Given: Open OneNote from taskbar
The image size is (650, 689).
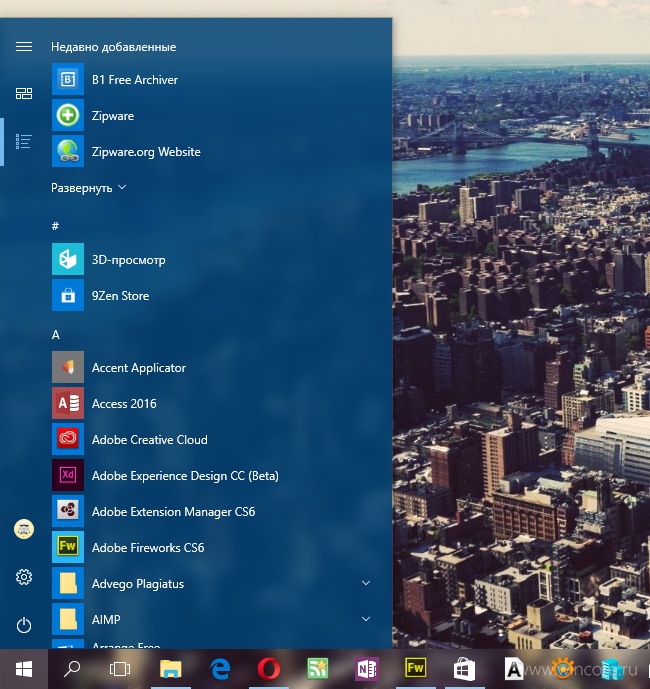Looking at the screenshot, I should tap(367, 669).
